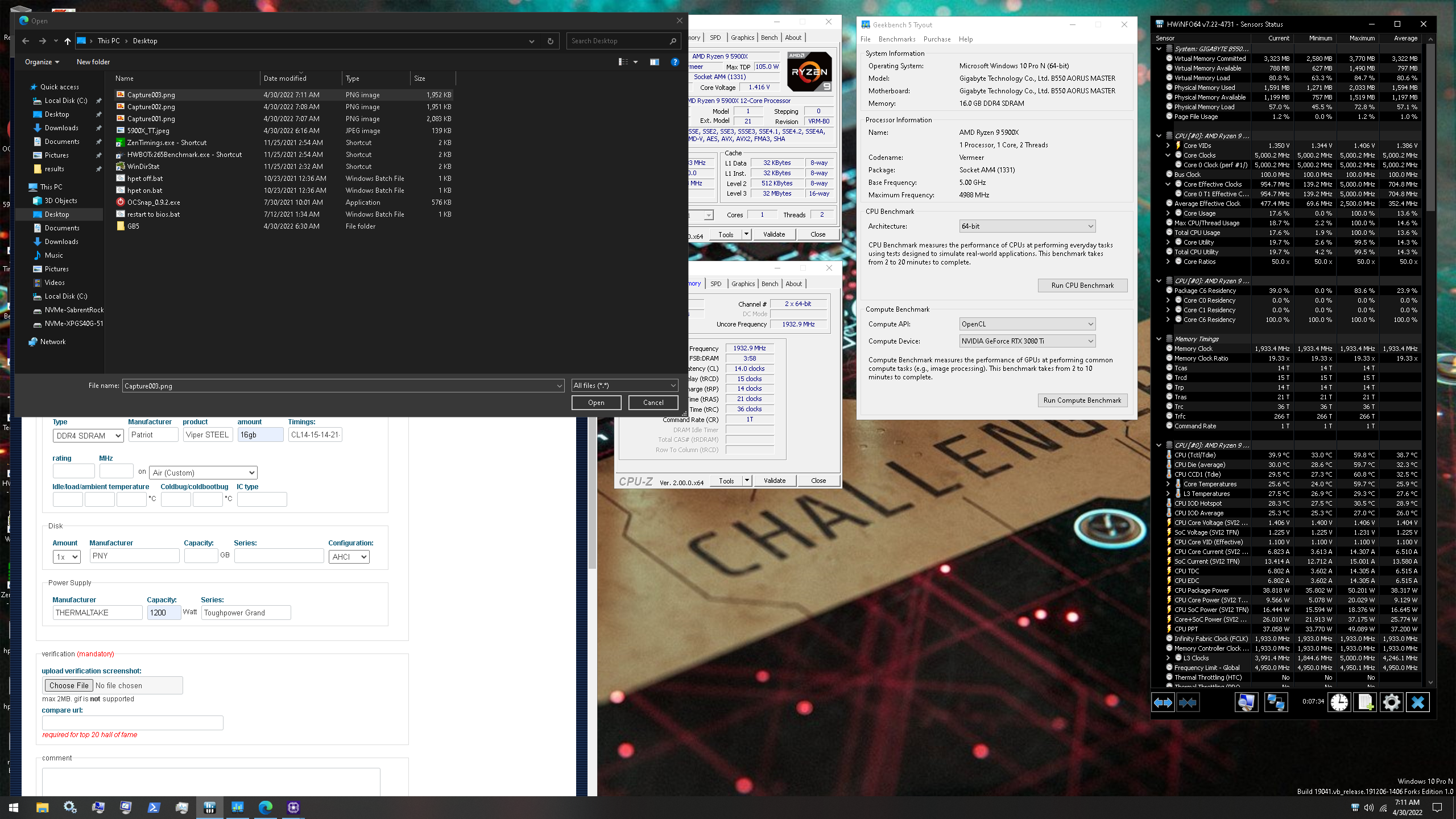
Task: Open Geekbench File menu
Action: (x=866, y=39)
